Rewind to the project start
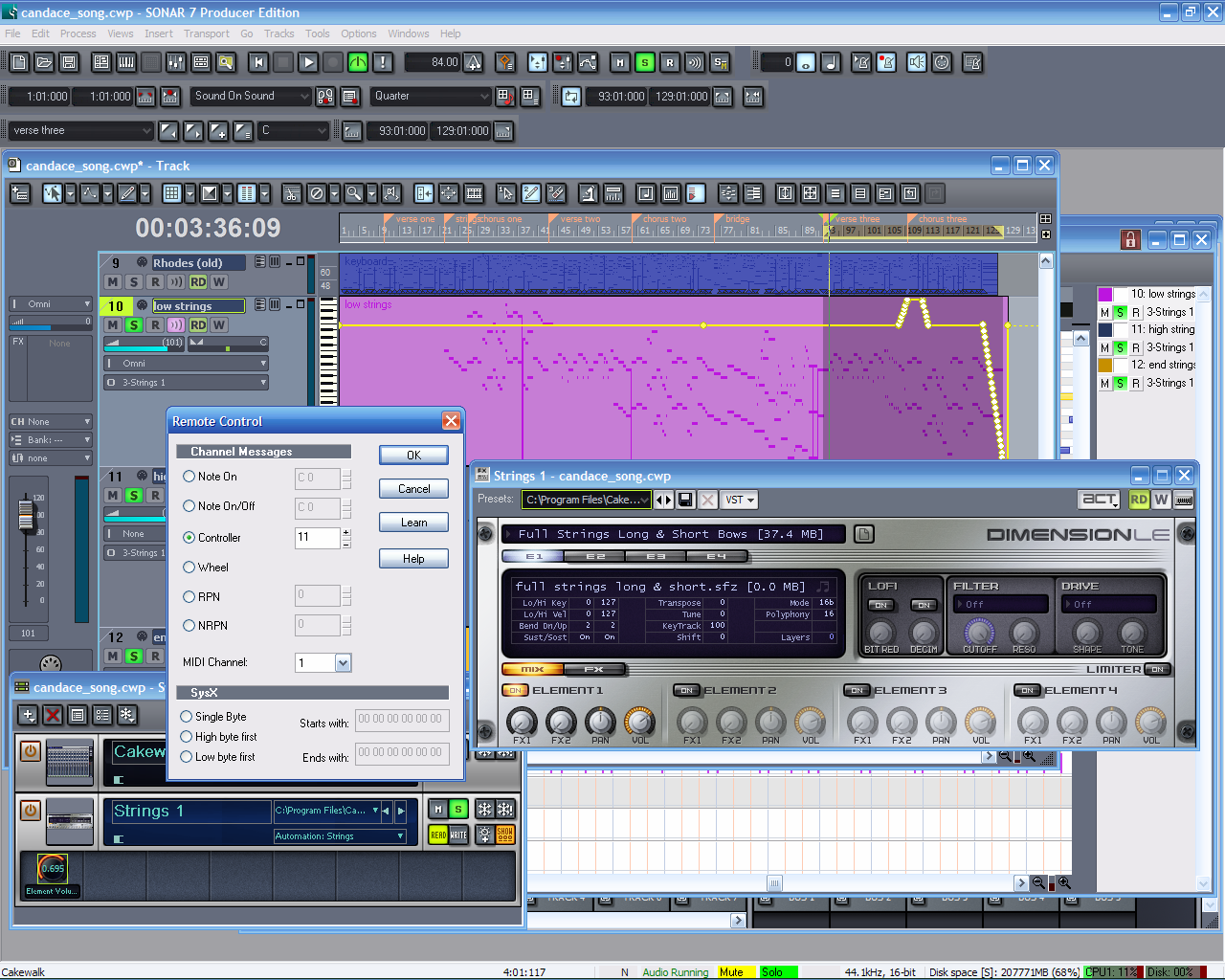The height and width of the screenshot is (980, 1225). (x=258, y=62)
